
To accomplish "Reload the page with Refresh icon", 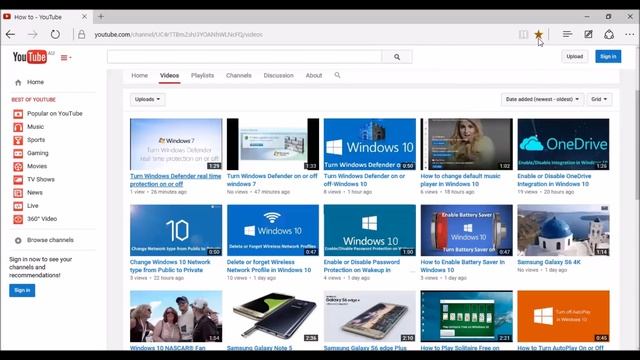I will coord(55,34).
